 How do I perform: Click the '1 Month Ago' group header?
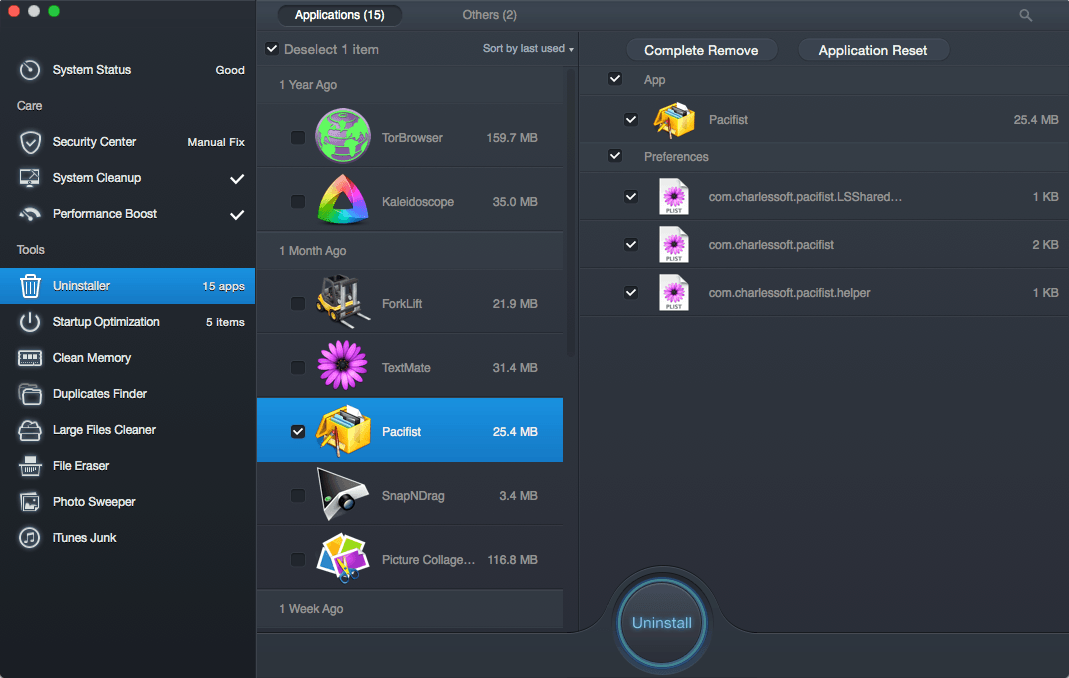(410, 250)
